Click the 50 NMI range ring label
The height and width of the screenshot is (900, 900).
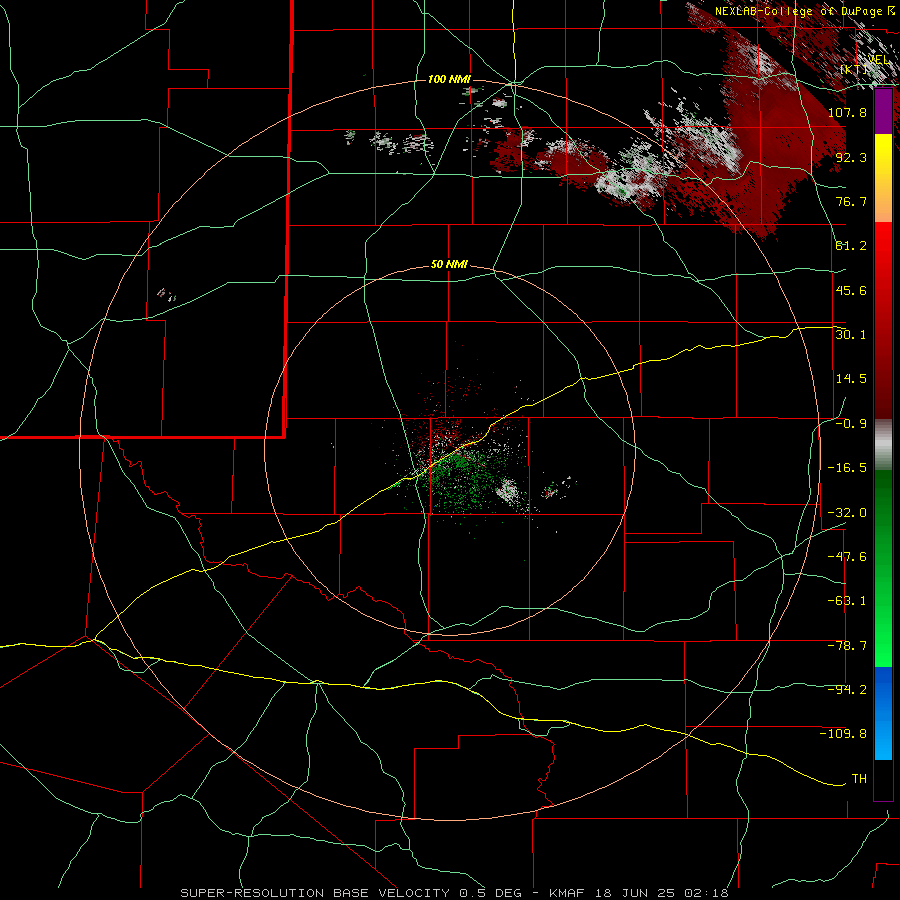(449, 265)
